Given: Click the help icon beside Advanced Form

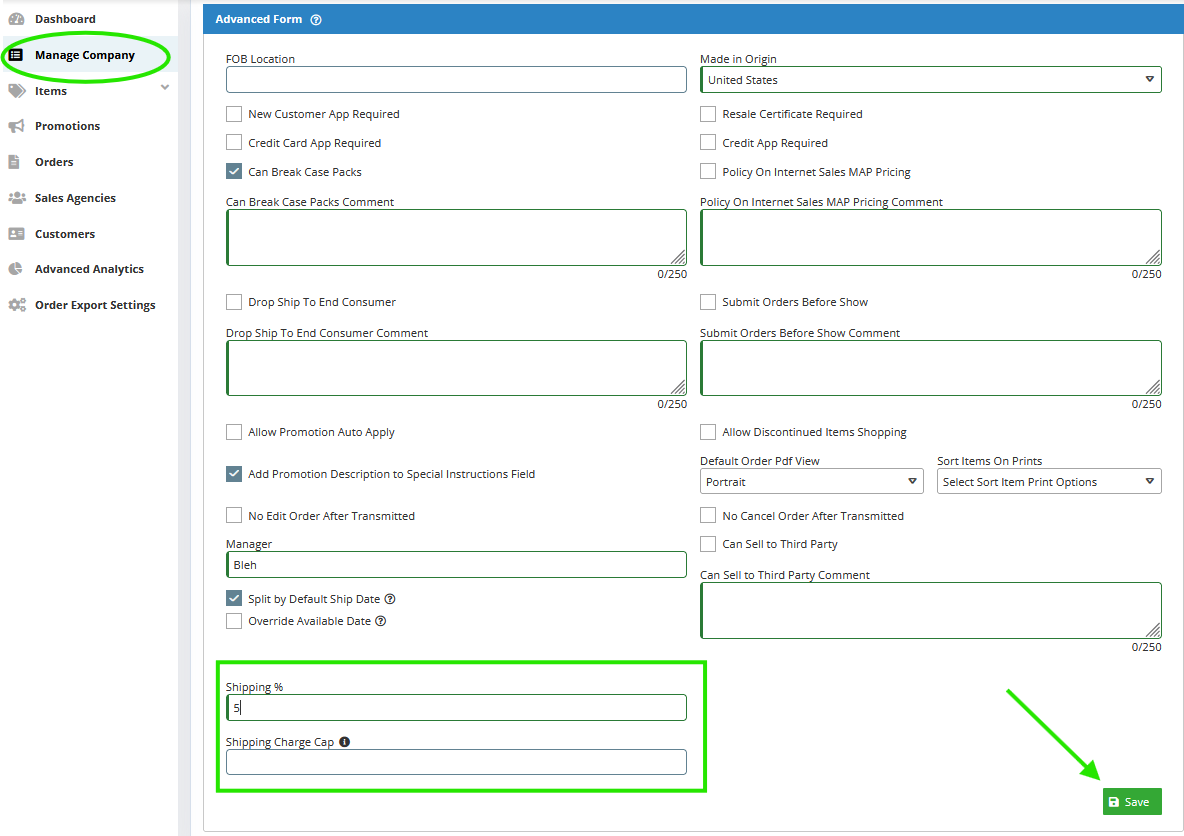Looking at the screenshot, I should 316,20.
